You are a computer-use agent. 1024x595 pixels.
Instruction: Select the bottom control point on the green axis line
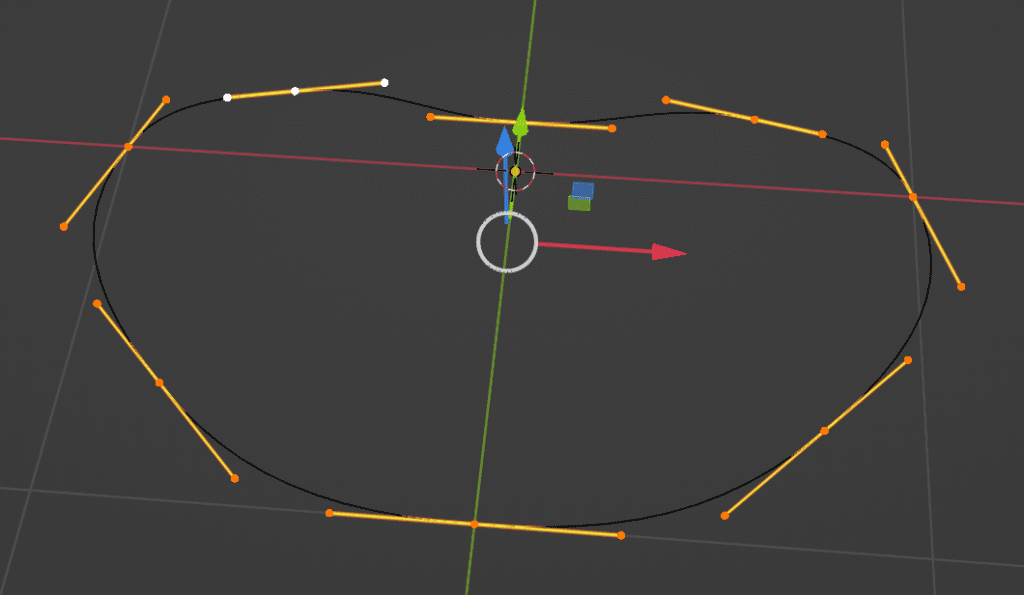point(475,524)
